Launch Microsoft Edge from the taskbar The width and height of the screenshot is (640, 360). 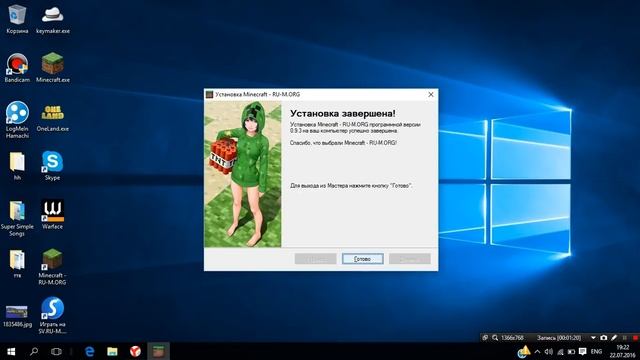(x=89, y=351)
